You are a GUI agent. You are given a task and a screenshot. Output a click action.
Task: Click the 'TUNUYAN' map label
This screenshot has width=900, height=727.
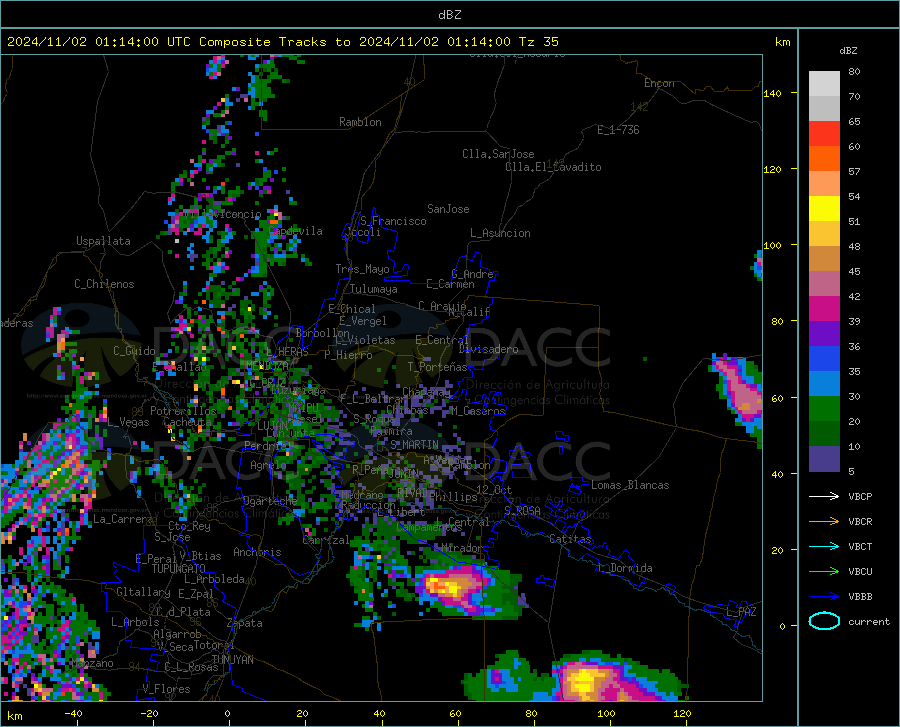232,660
